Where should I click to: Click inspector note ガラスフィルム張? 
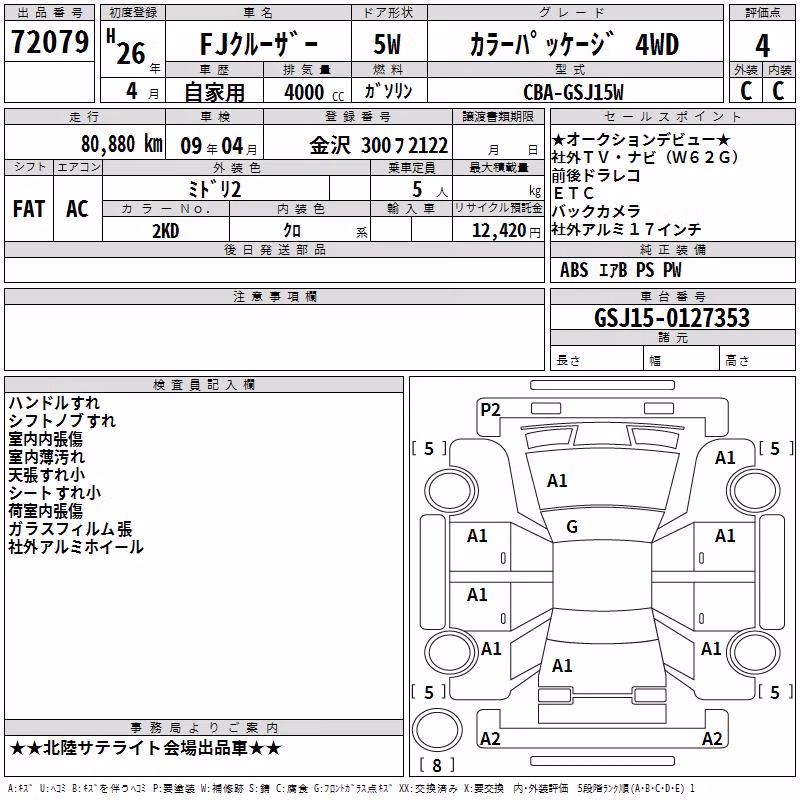[x=70, y=529]
